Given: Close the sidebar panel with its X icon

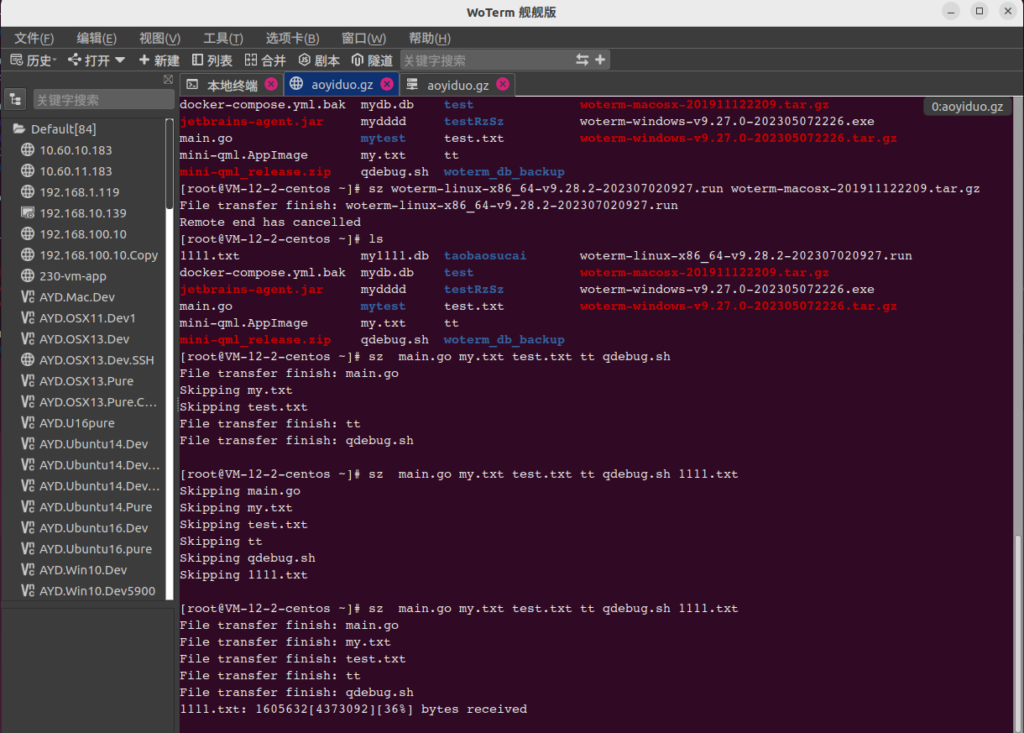Looking at the screenshot, I should coord(168,80).
